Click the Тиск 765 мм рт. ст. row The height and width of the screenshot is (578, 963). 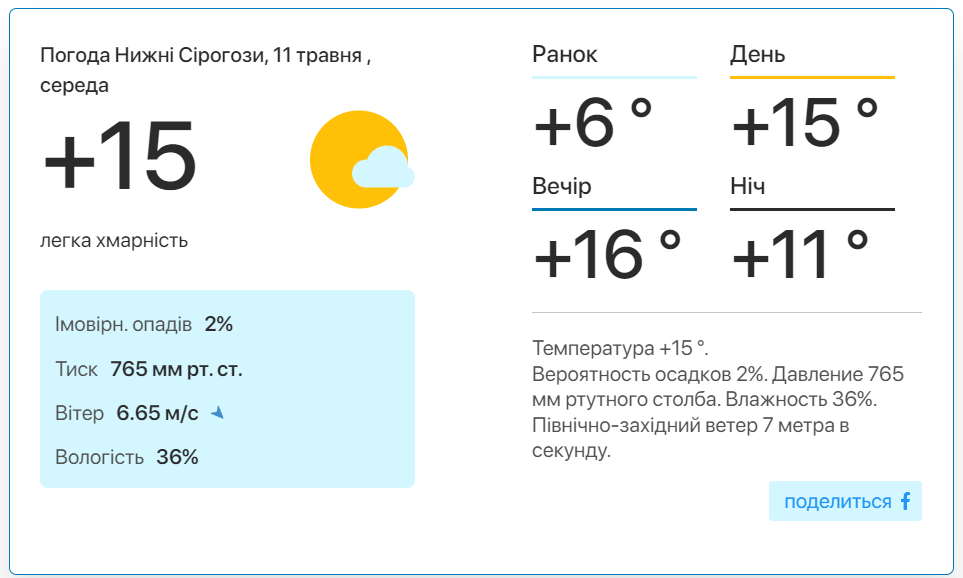click(149, 369)
